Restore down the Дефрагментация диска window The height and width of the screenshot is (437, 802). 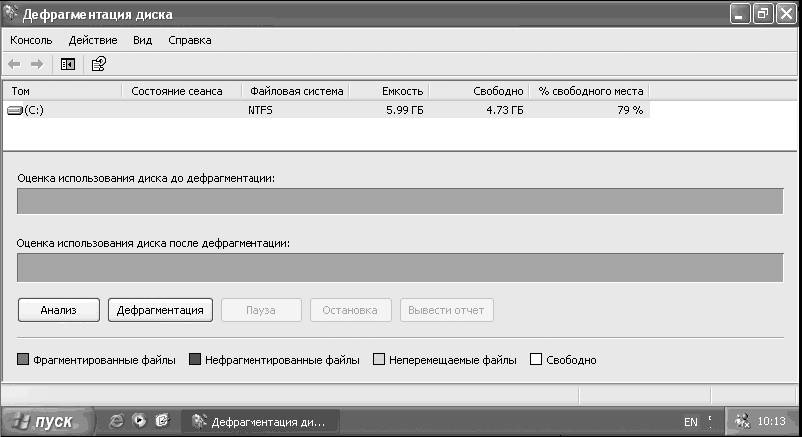point(763,13)
